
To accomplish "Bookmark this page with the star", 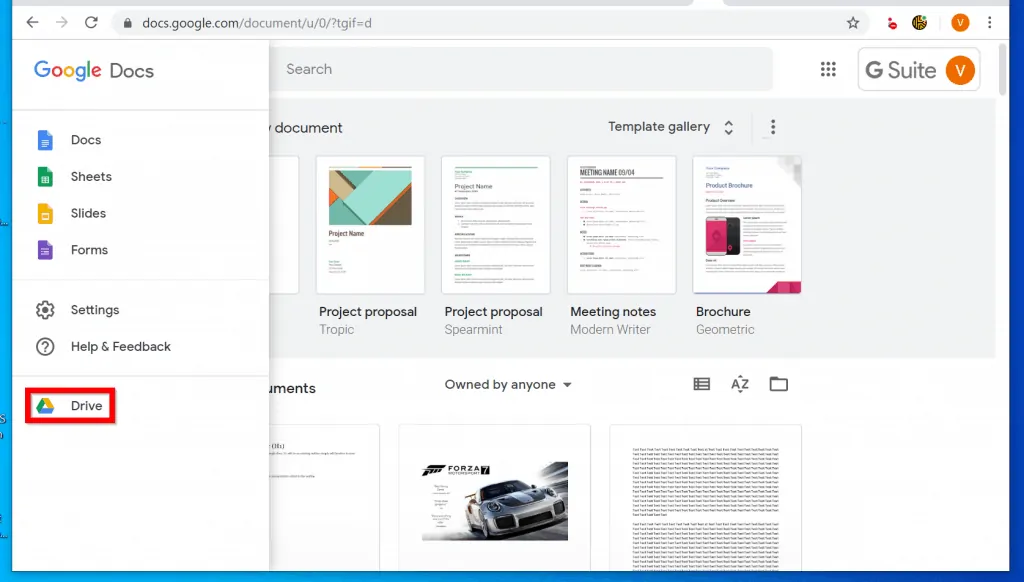I will [852, 22].
